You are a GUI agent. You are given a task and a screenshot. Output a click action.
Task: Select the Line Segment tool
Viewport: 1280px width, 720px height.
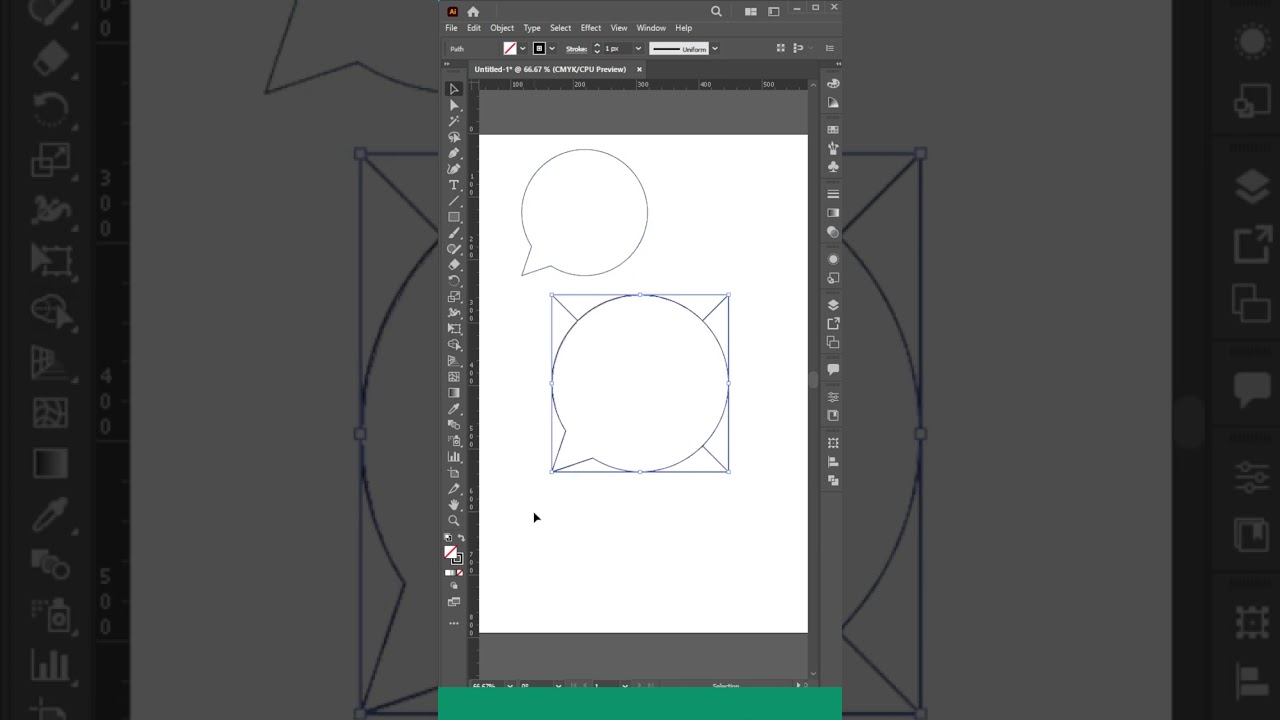[x=454, y=201]
